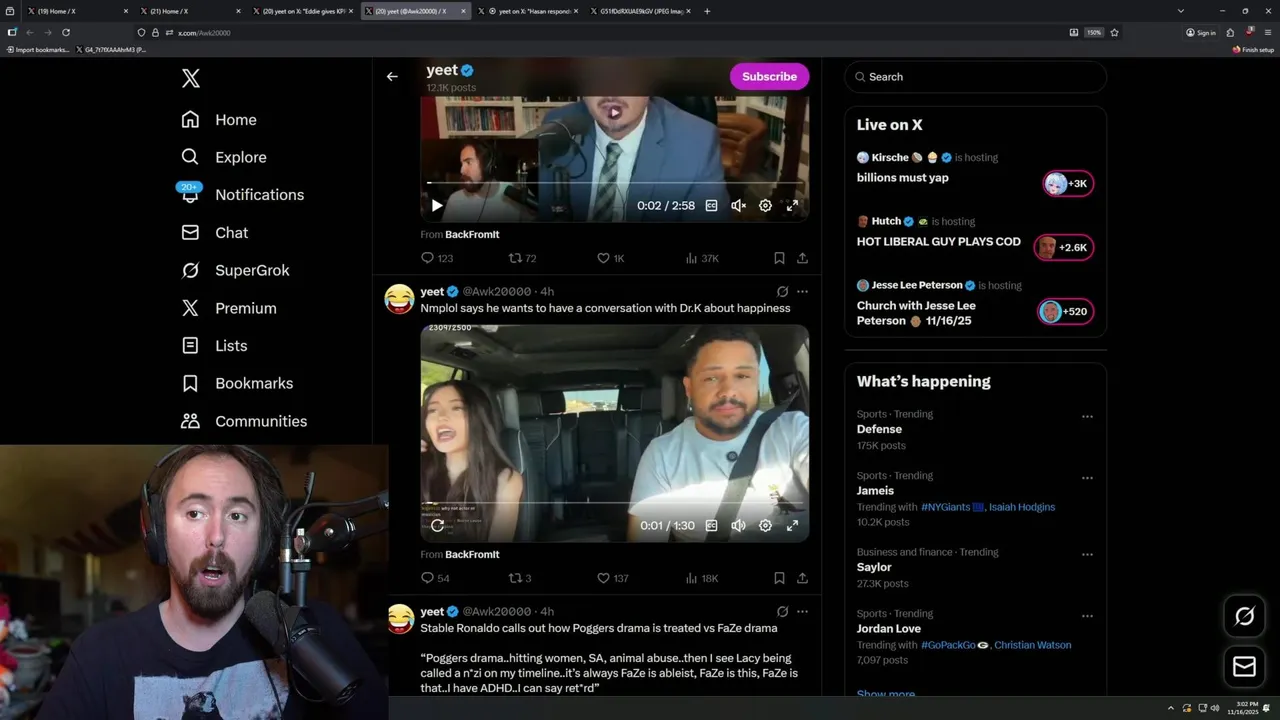Open Grok icon on Stable Ronaldo post
This screenshot has width=1280, height=720.
(782, 611)
